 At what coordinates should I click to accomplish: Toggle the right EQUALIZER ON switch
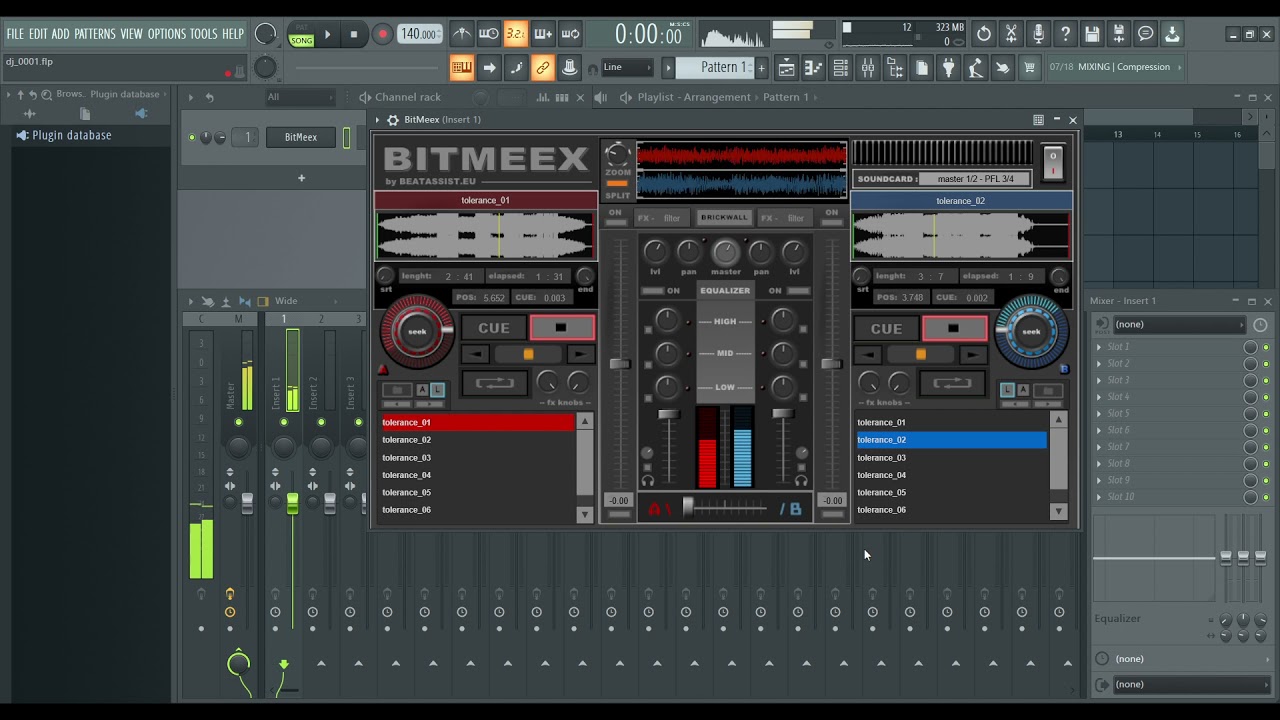pyautogui.click(x=798, y=291)
